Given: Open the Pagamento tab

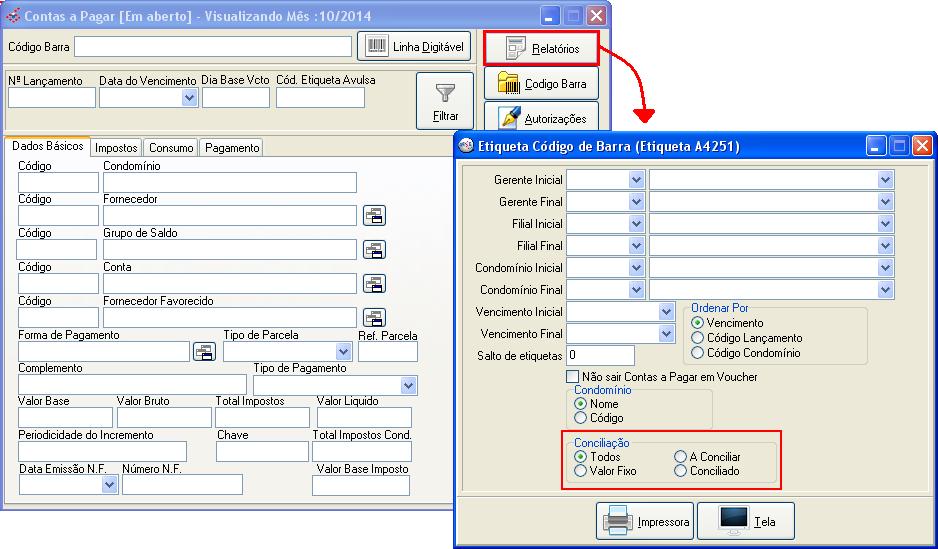Looking at the screenshot, I should pyautogui.click(x=232, y=148).
